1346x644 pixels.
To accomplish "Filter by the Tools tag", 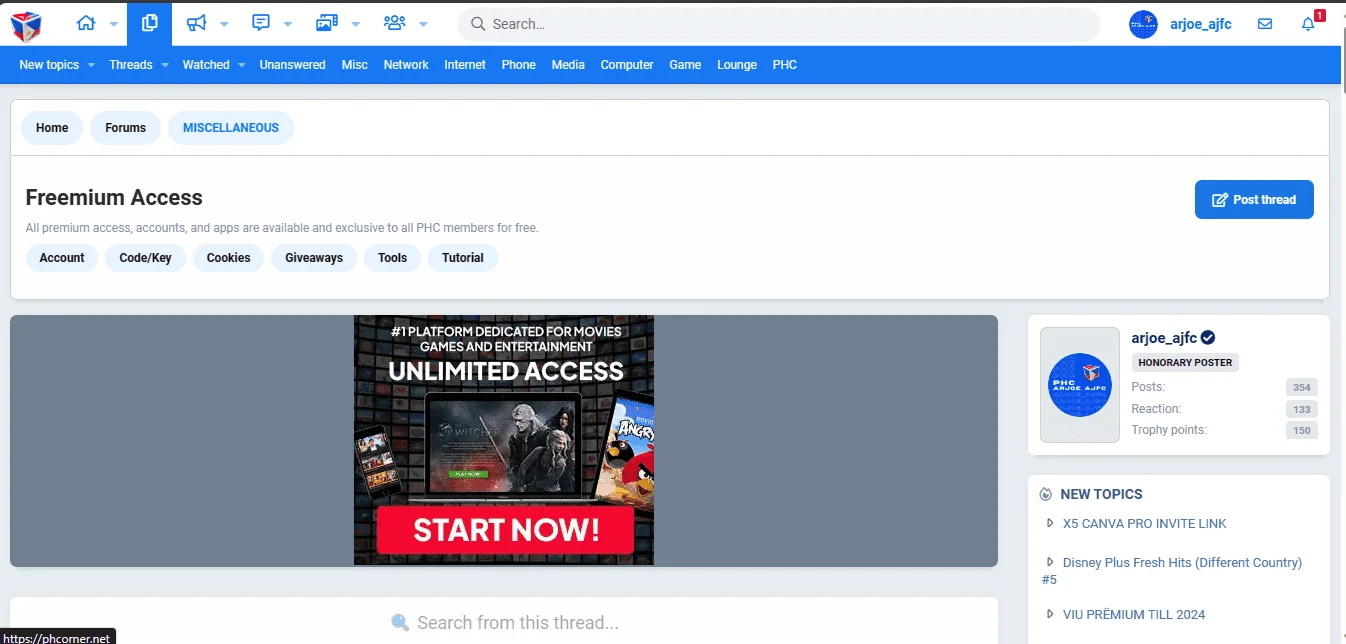I will [x=393, y=258].
